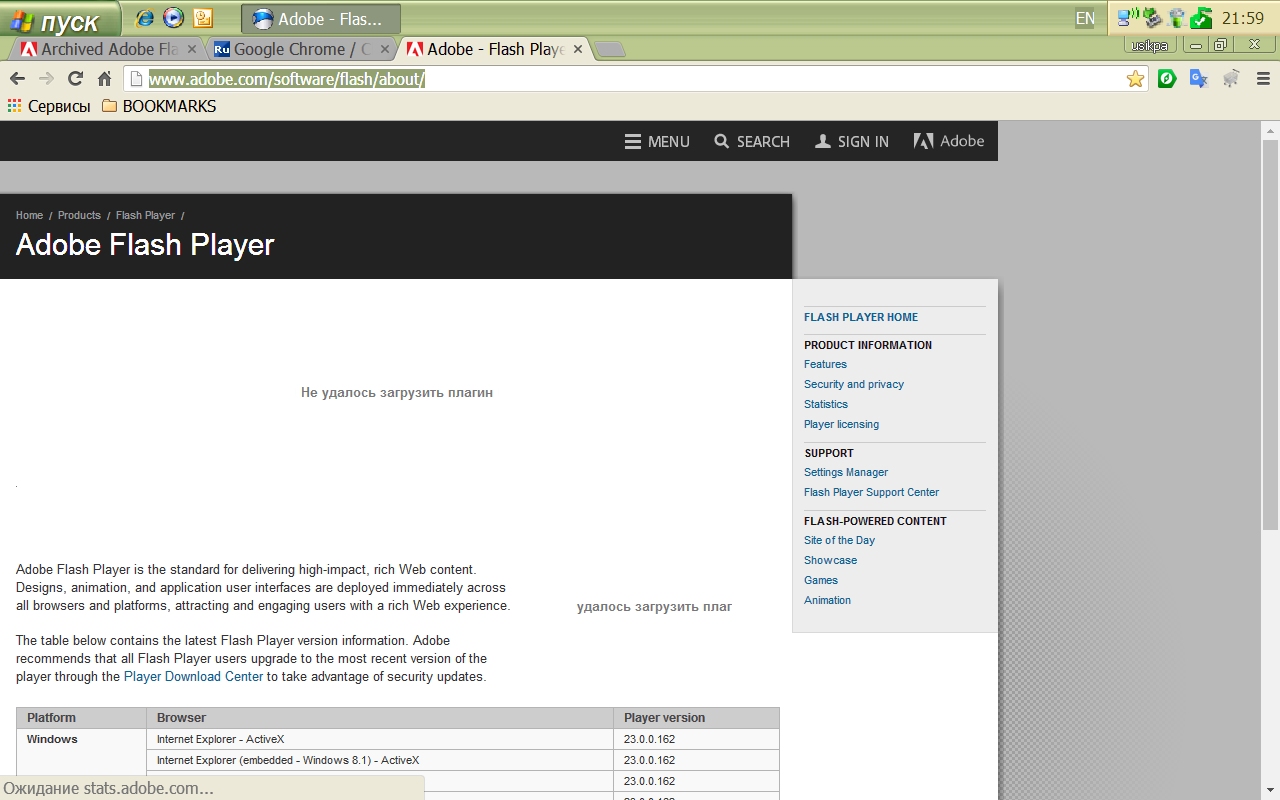Open the Сервисы apps shortcut
Image resolution: width=1280 pixels, height=800 pixels.
[49, 106]
